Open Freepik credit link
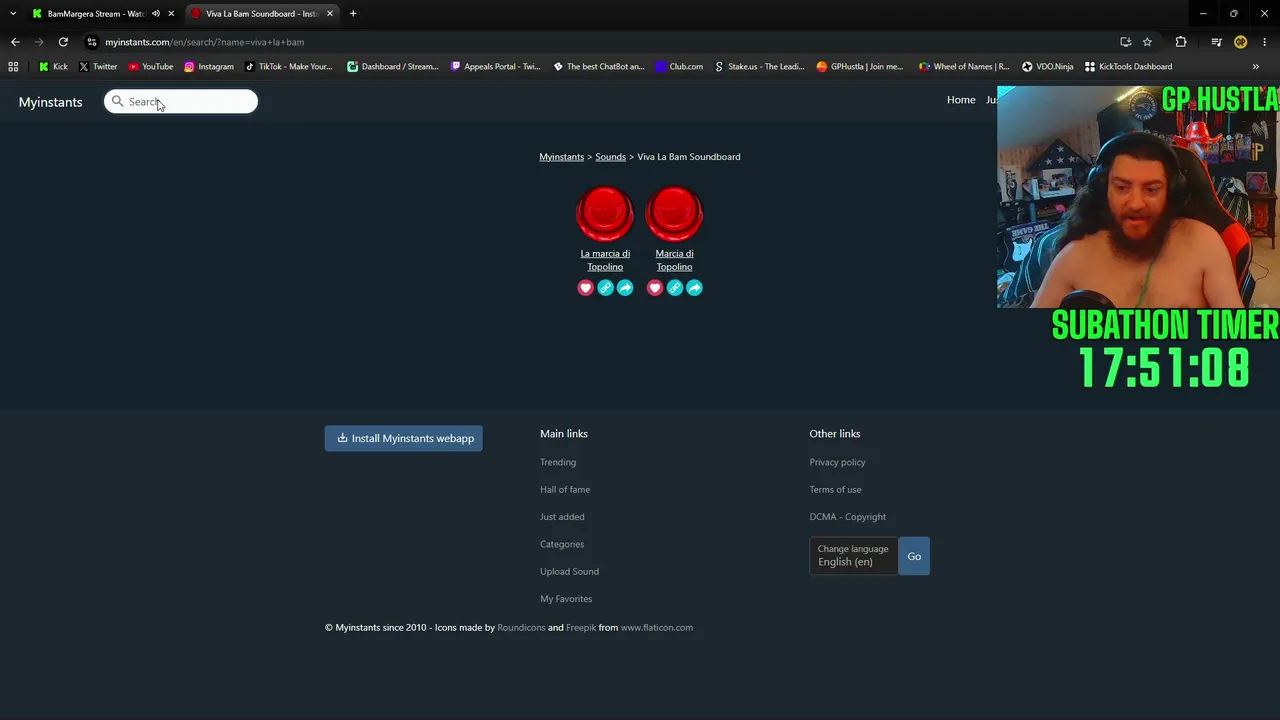 (x=581, y=628)
